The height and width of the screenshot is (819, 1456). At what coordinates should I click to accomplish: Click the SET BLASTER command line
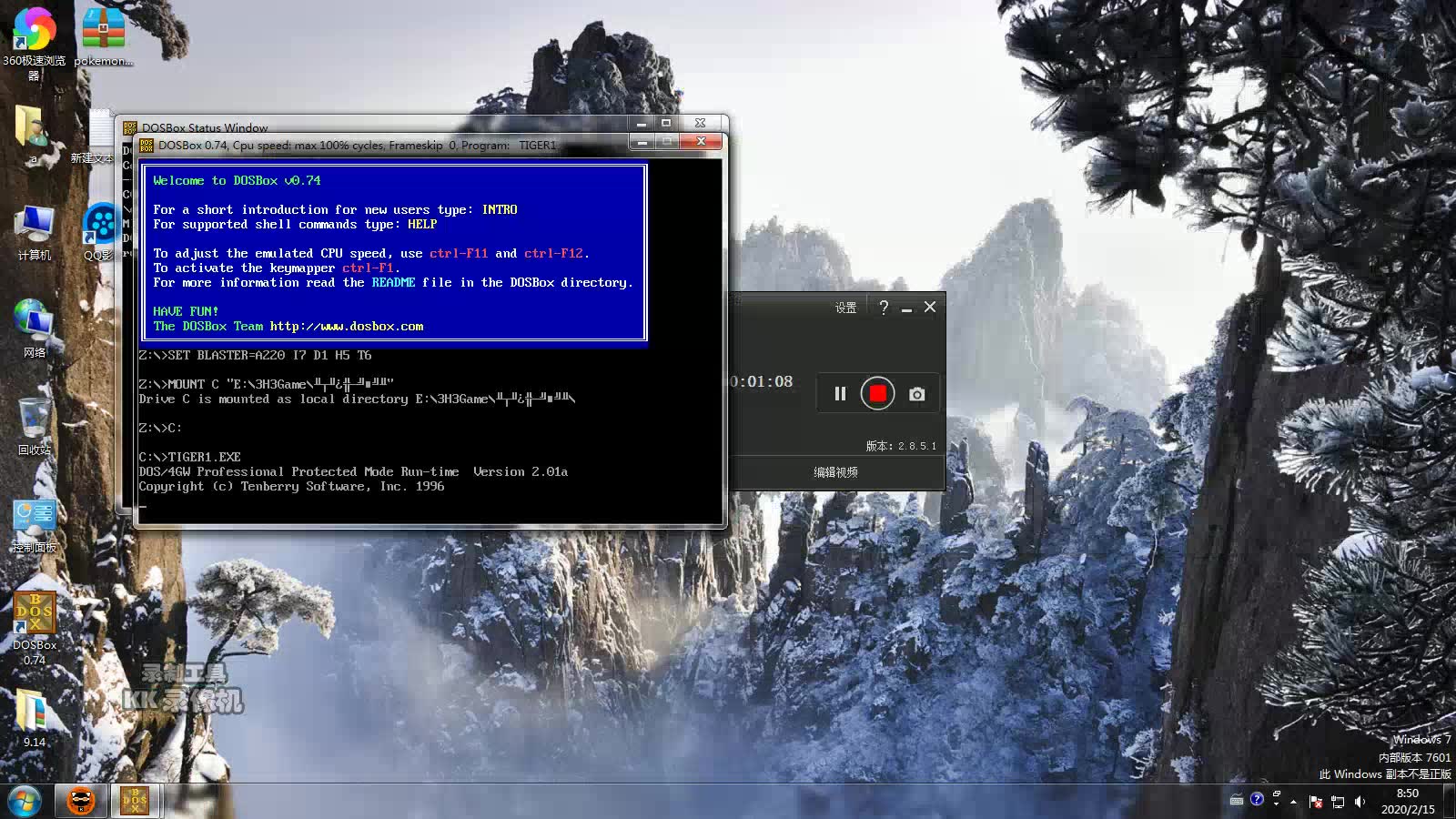click(x=255, y=355)
